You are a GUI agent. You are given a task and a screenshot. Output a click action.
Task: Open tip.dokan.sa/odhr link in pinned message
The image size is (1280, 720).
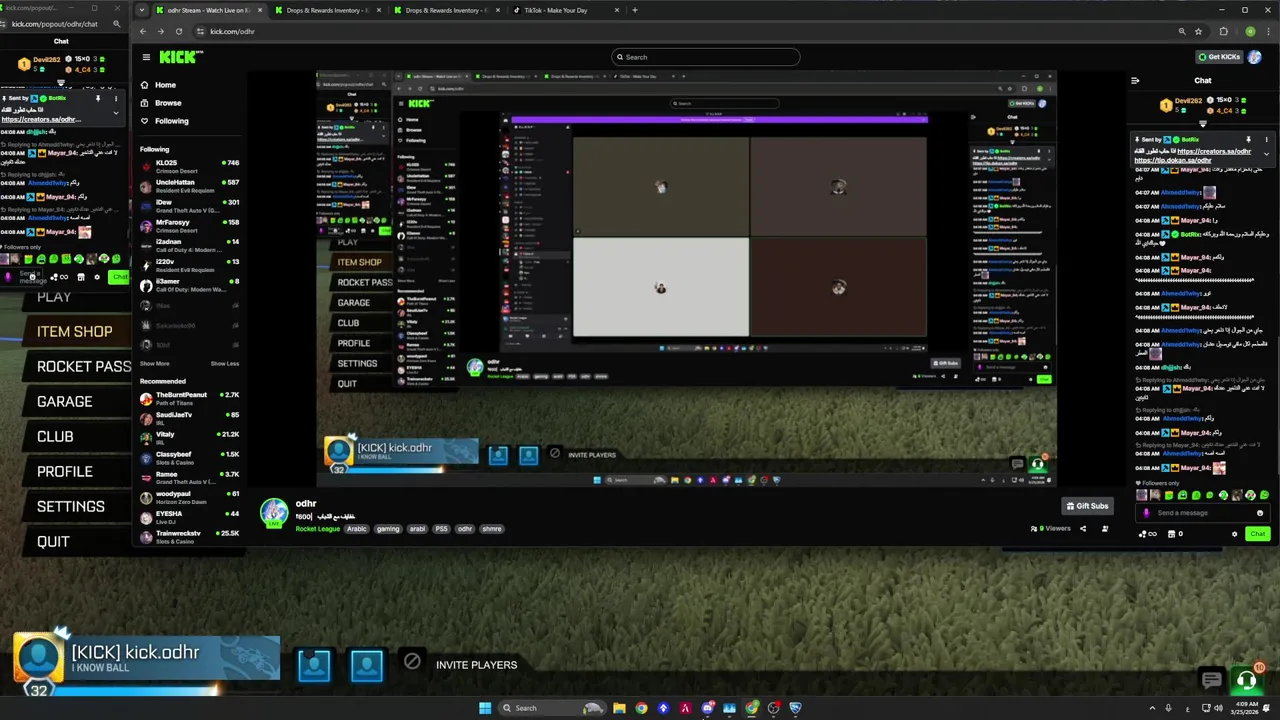click(1172, 160)
